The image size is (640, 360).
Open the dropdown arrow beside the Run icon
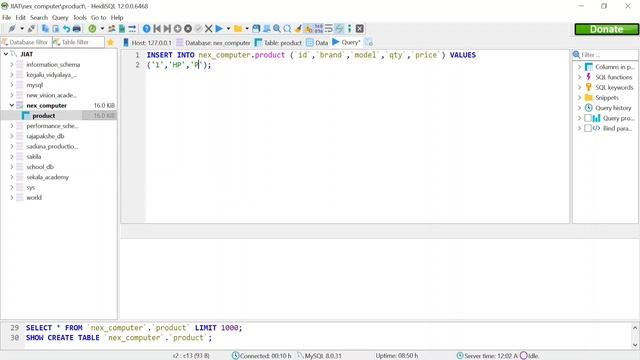(x=228, y=29)
